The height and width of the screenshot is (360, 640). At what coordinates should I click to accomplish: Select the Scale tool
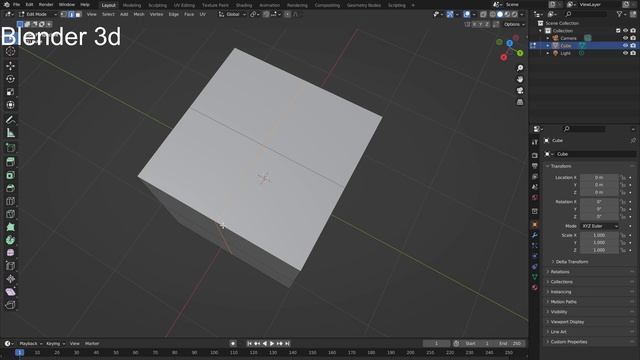pyautogui.click(x=11, y=92)
